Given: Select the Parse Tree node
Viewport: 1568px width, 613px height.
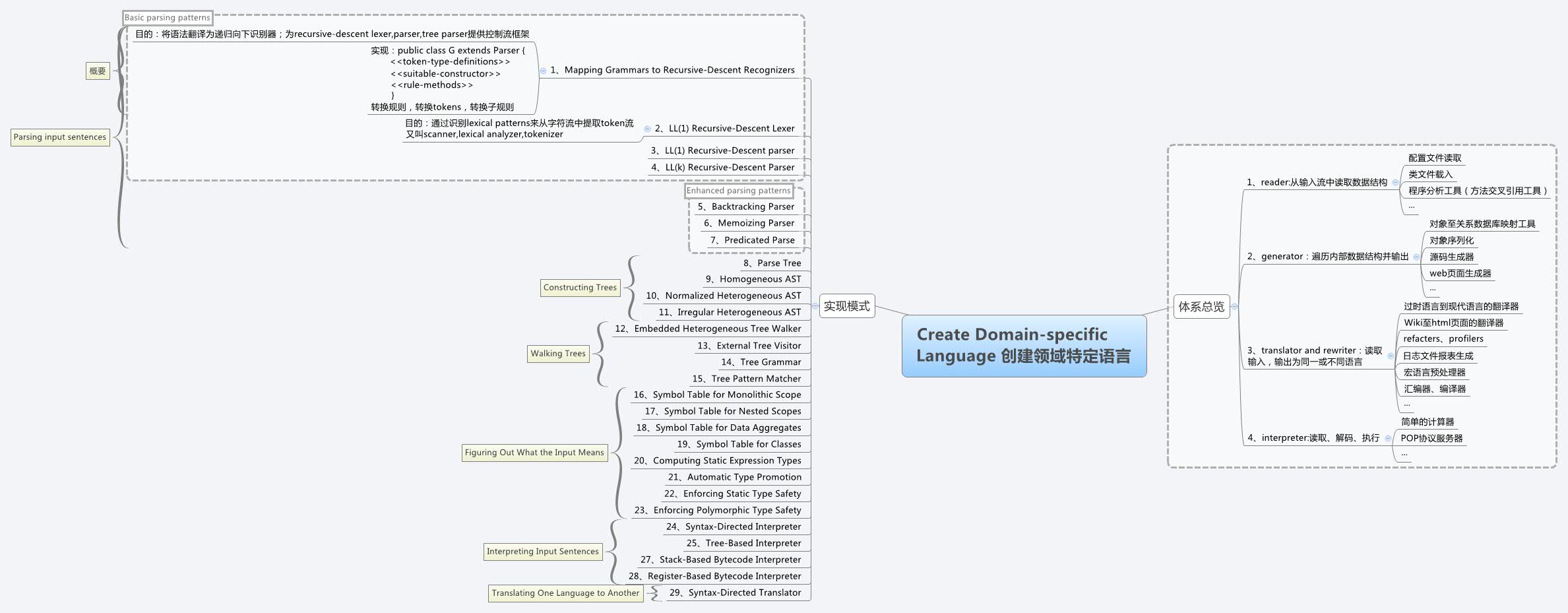Looking at the screenshot, I should pos(772,263).
